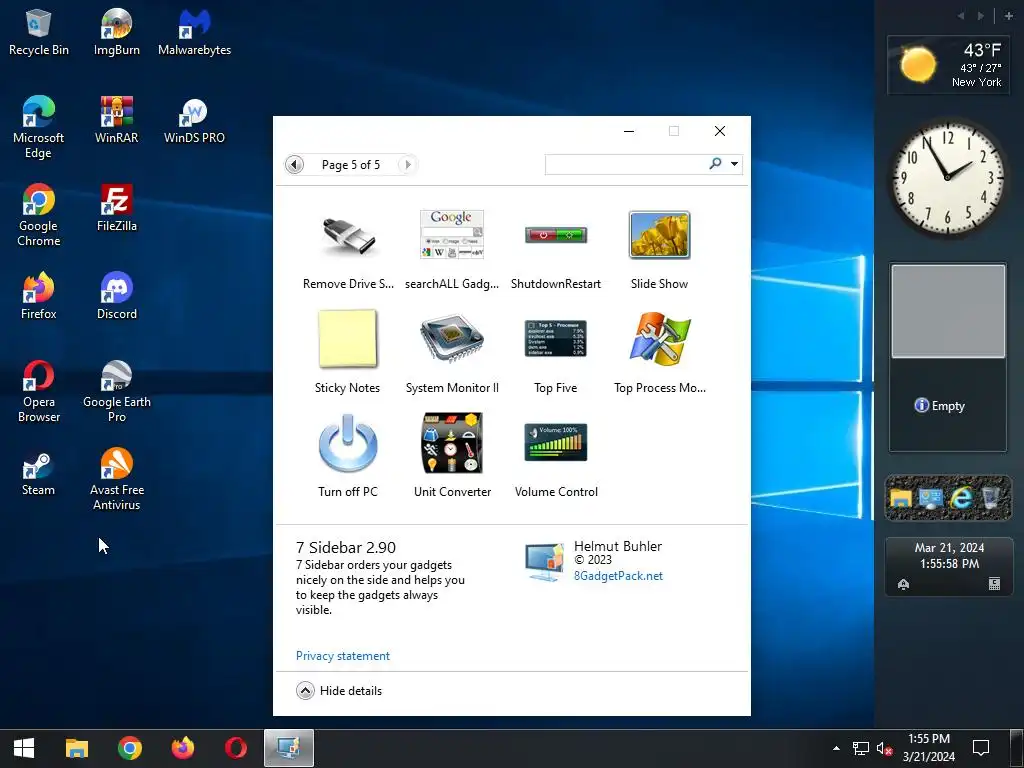Open the 8GadgetPack.net link
The height and width of the screenshot is (768, 1024).
[x=618, y=576]
